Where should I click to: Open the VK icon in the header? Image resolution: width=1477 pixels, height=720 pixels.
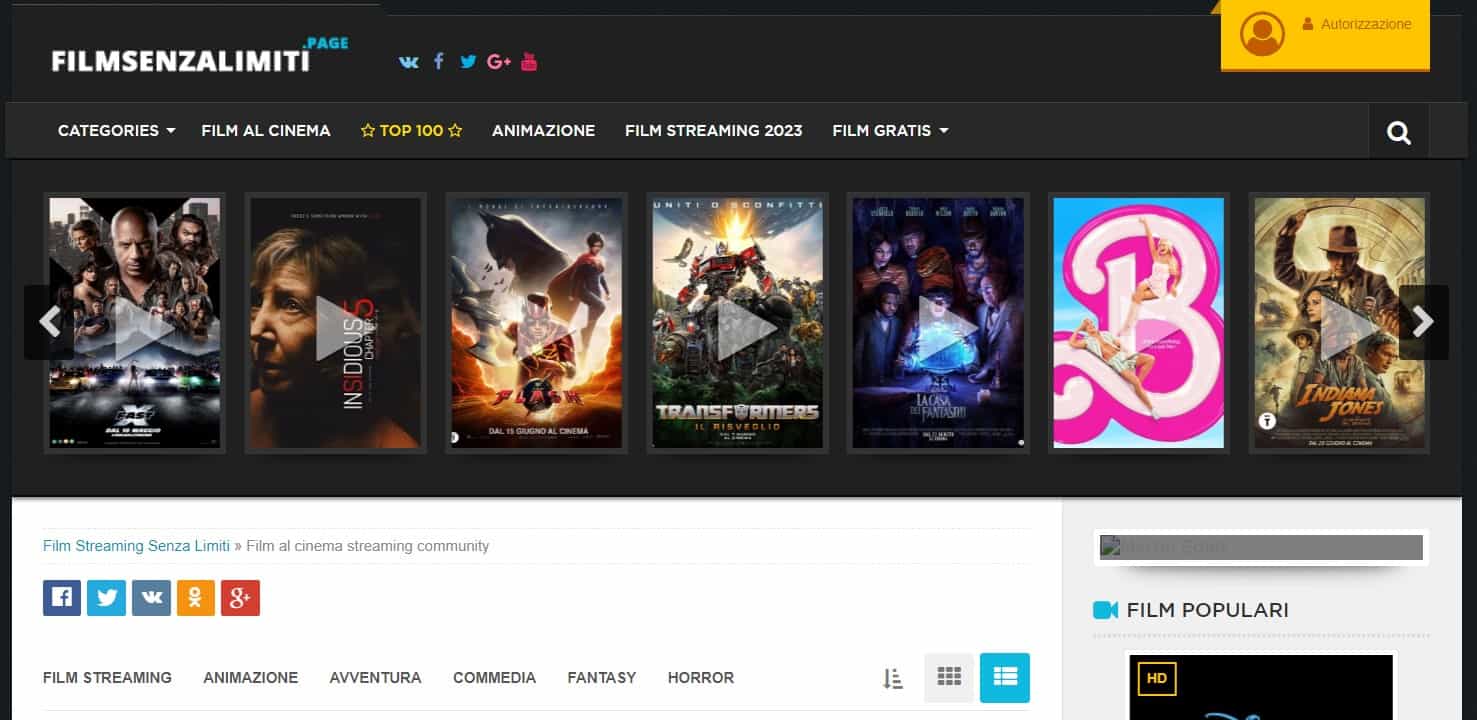408,62
